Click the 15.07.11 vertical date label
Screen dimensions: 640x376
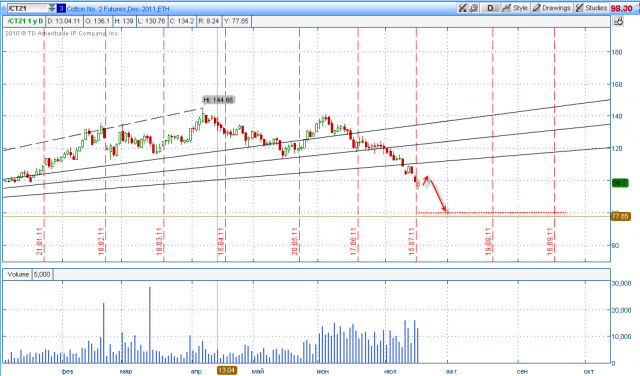click(412, 242)
